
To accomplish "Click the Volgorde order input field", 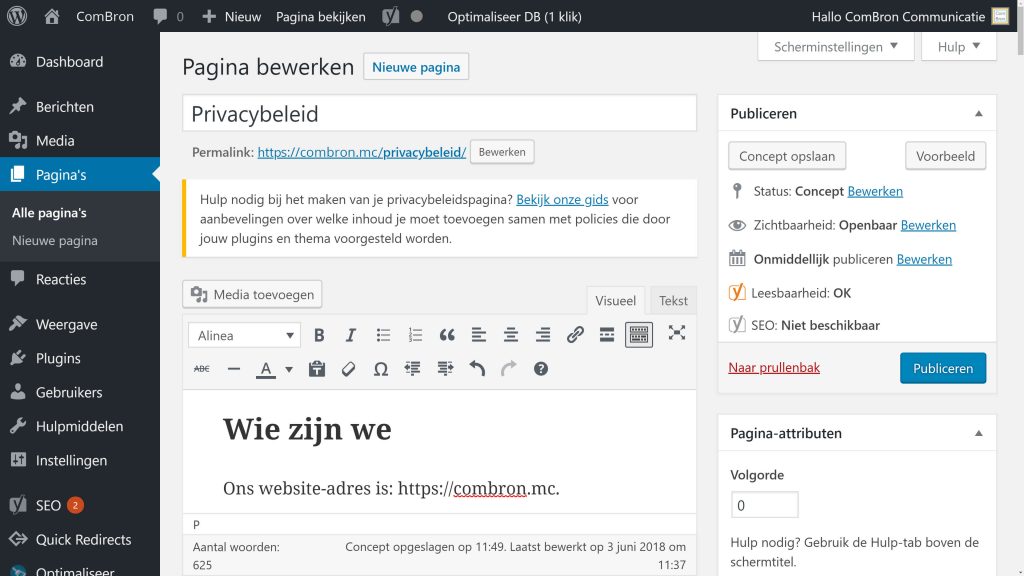I will [765, 504].
